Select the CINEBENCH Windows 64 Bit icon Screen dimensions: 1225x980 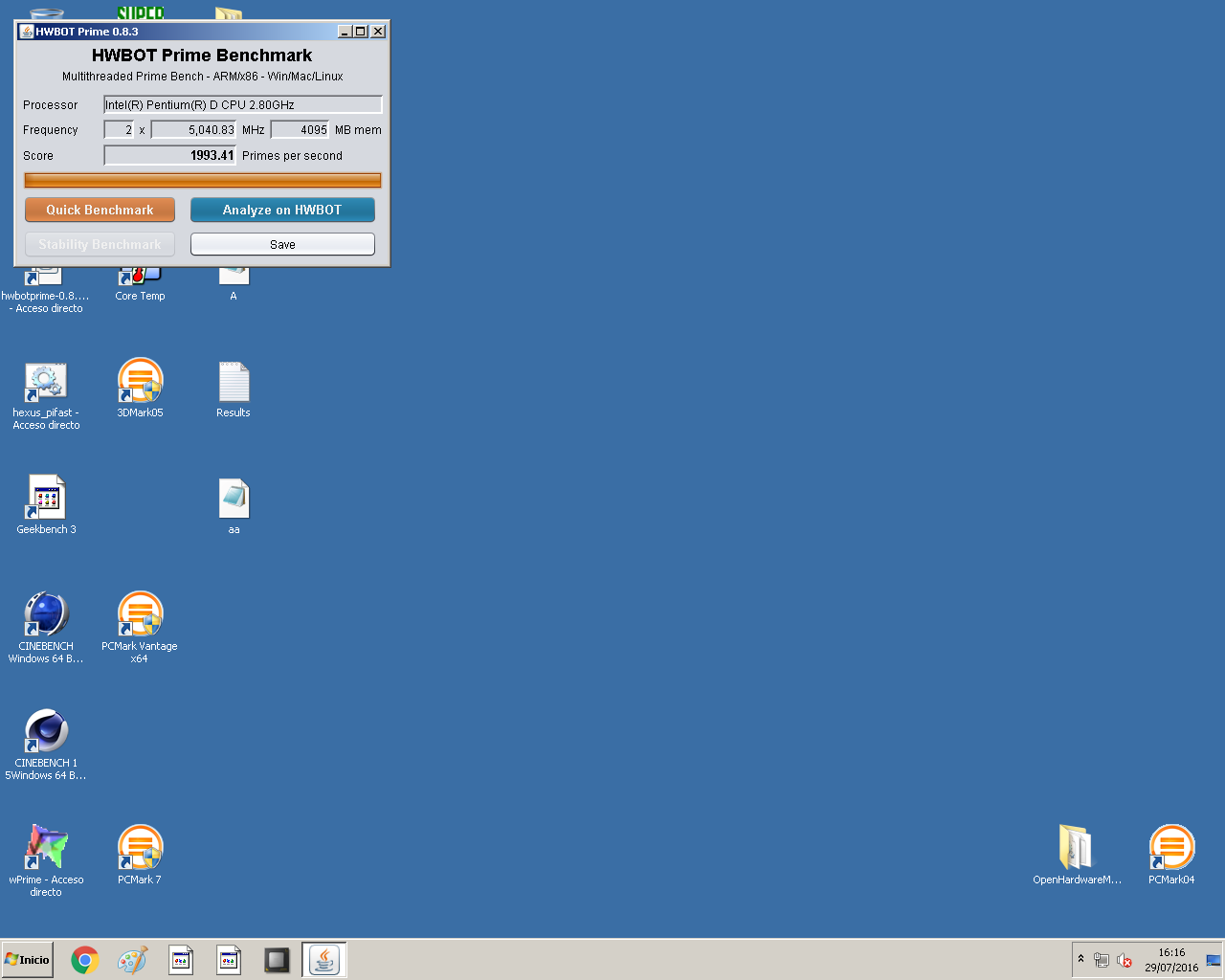tap(46, 627)
